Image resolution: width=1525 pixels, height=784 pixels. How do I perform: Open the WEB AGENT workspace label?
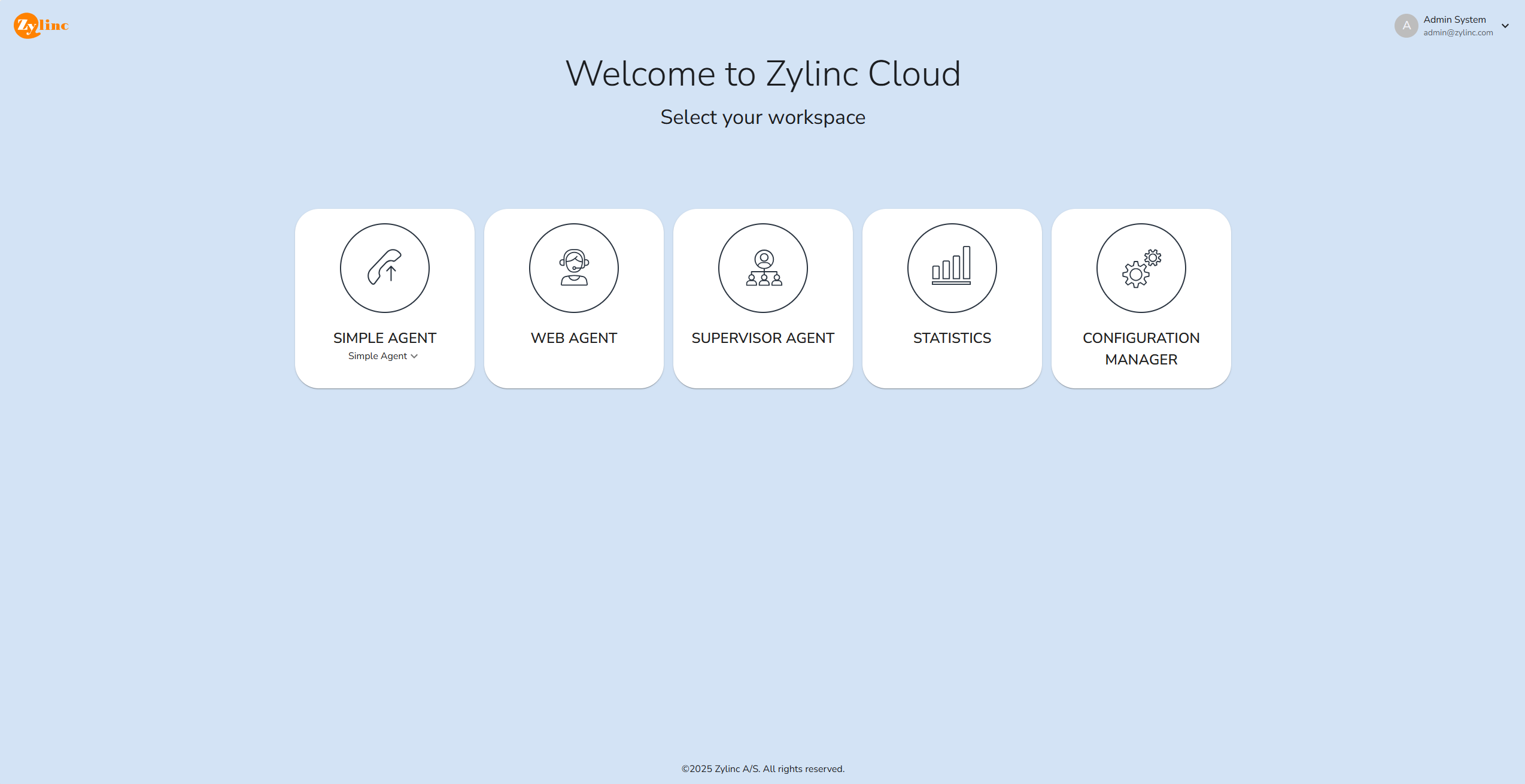tap(573, 338)
